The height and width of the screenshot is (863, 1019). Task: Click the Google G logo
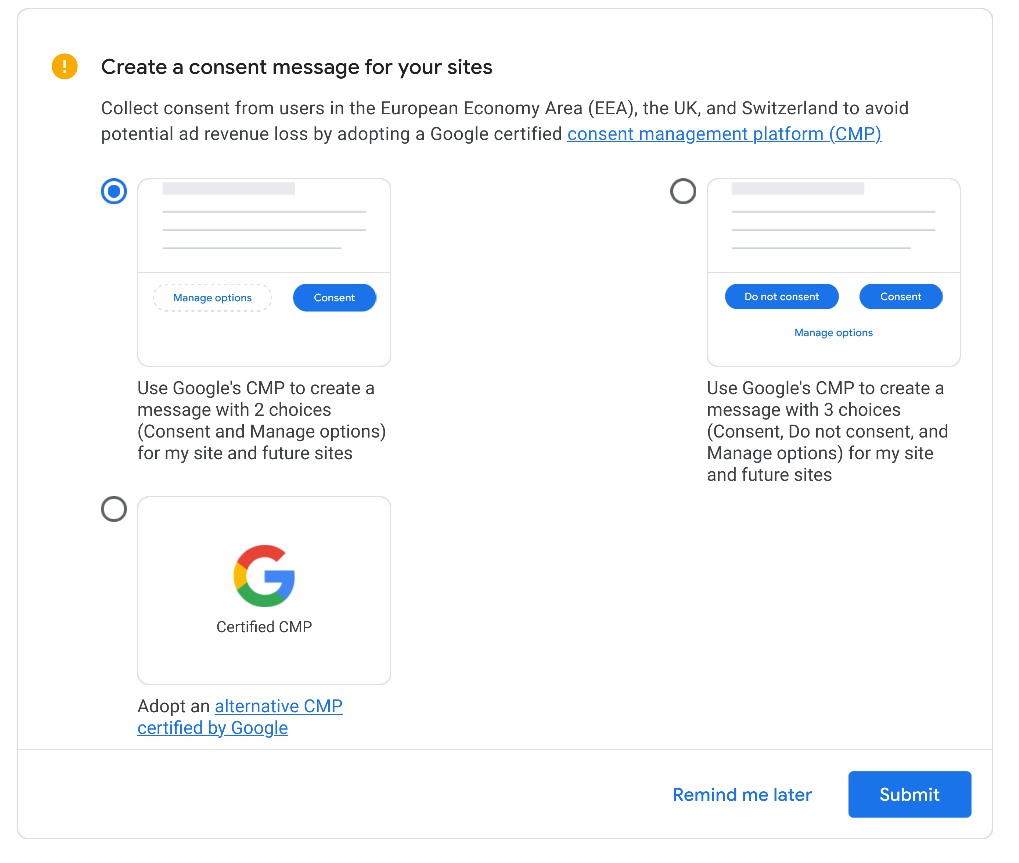coord(264,576)
